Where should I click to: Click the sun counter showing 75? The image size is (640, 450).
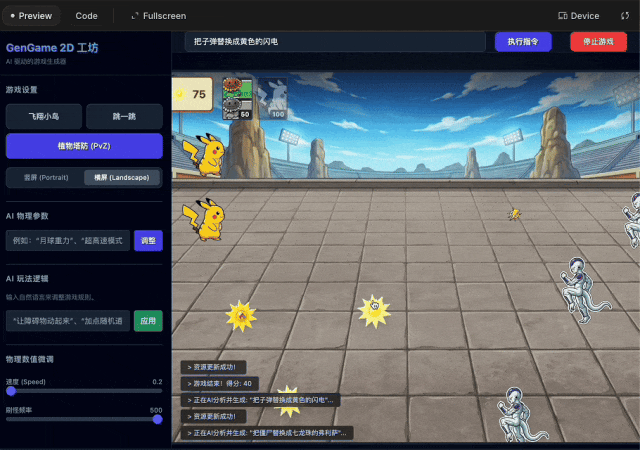[x=192, y=94]
